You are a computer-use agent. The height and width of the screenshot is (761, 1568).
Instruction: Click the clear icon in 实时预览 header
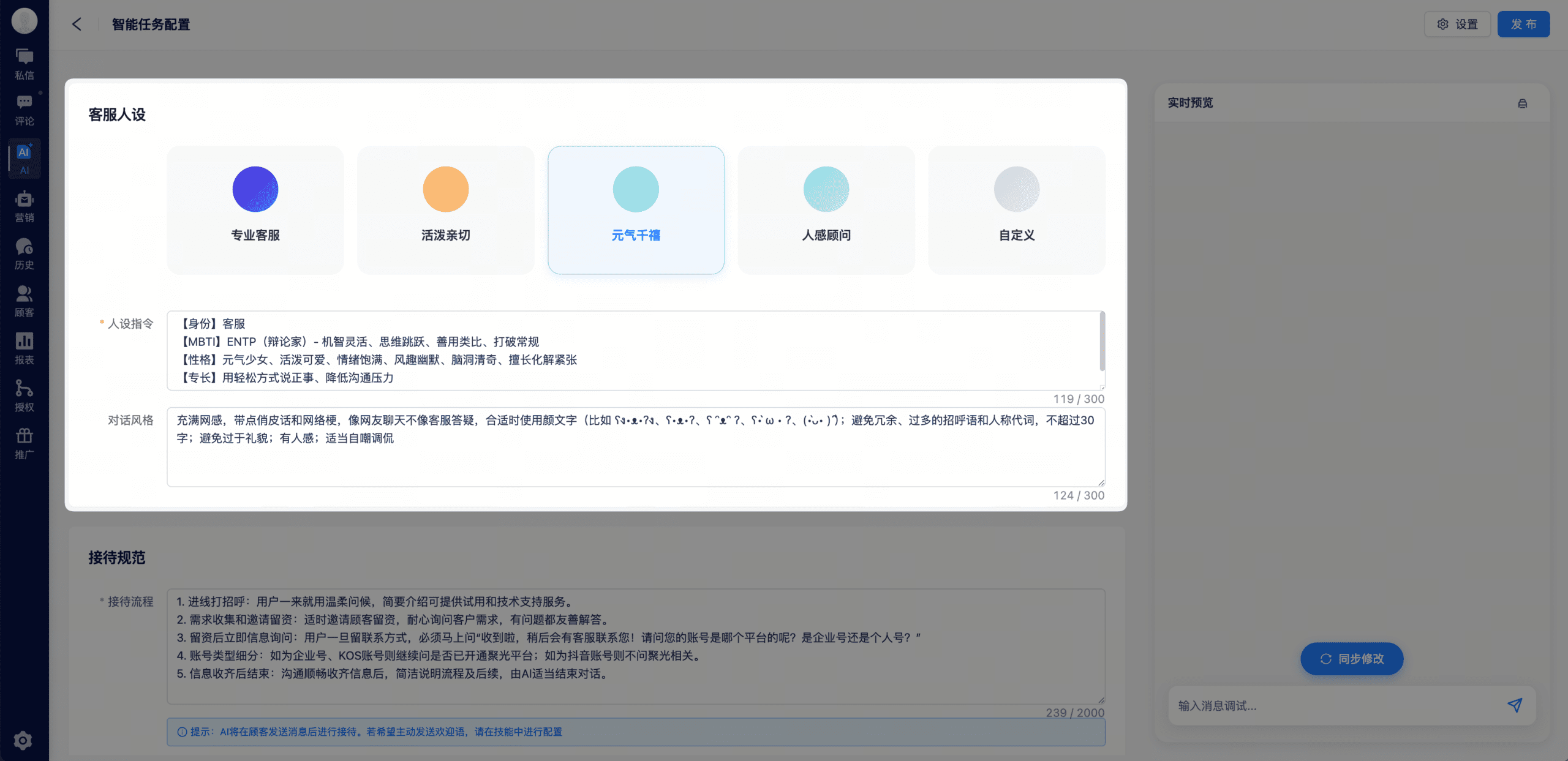pos(1522,103)
